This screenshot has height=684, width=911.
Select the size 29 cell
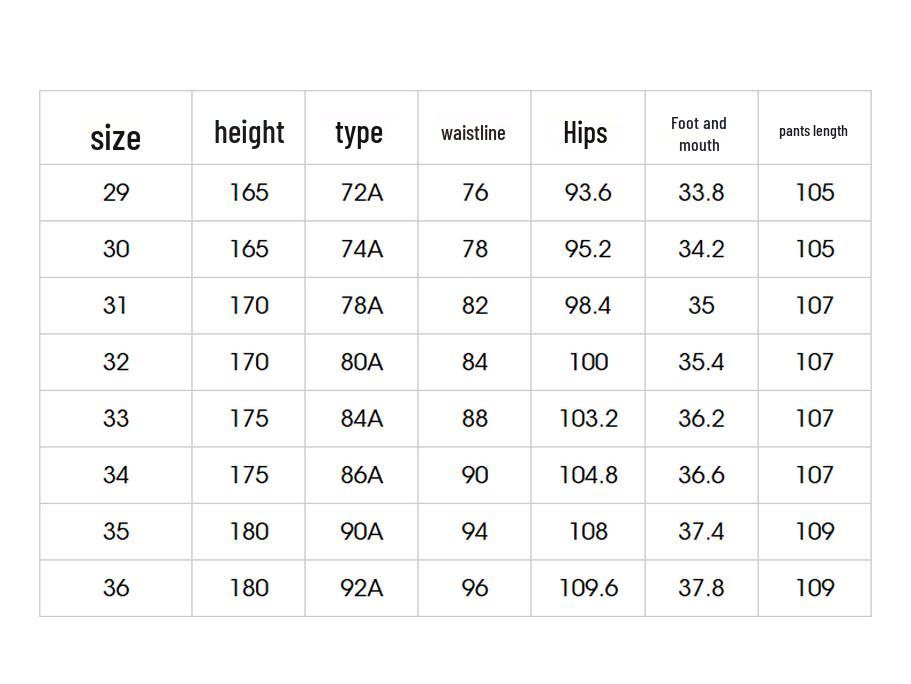116,192
